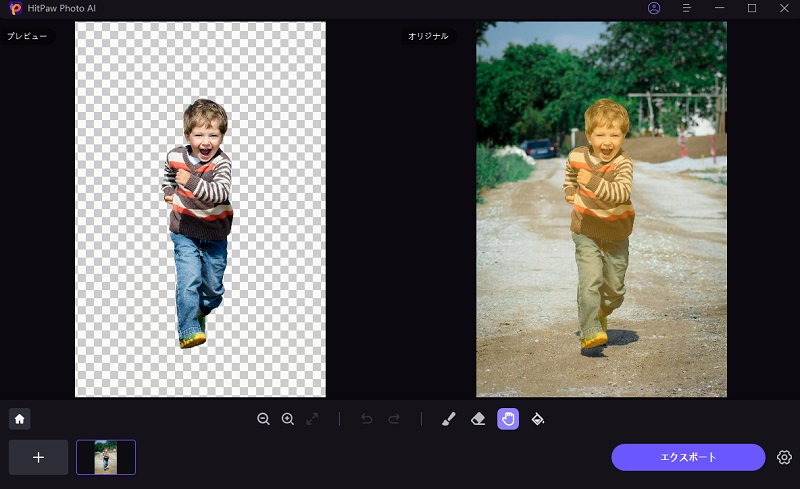Image resolution: width=800 pixels, height=489 pixels.
Task: Open the user account profile icon
Action: pos(654,8)
